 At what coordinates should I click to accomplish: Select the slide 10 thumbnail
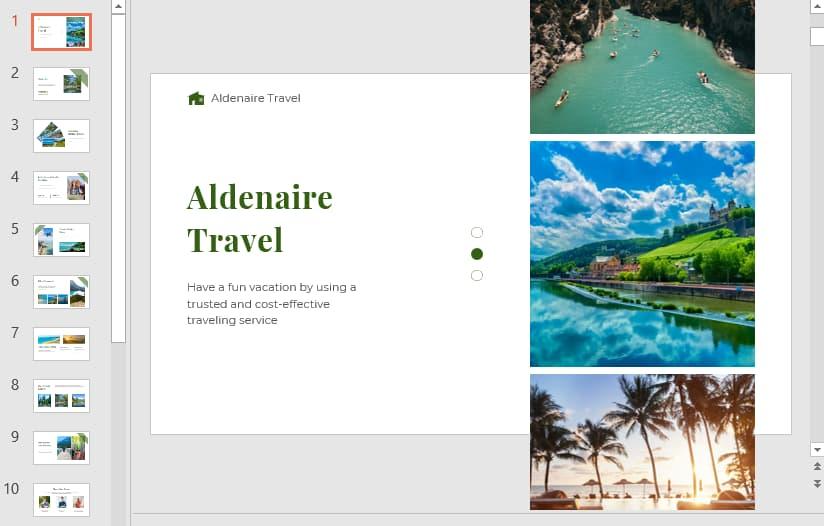point(61,500)
